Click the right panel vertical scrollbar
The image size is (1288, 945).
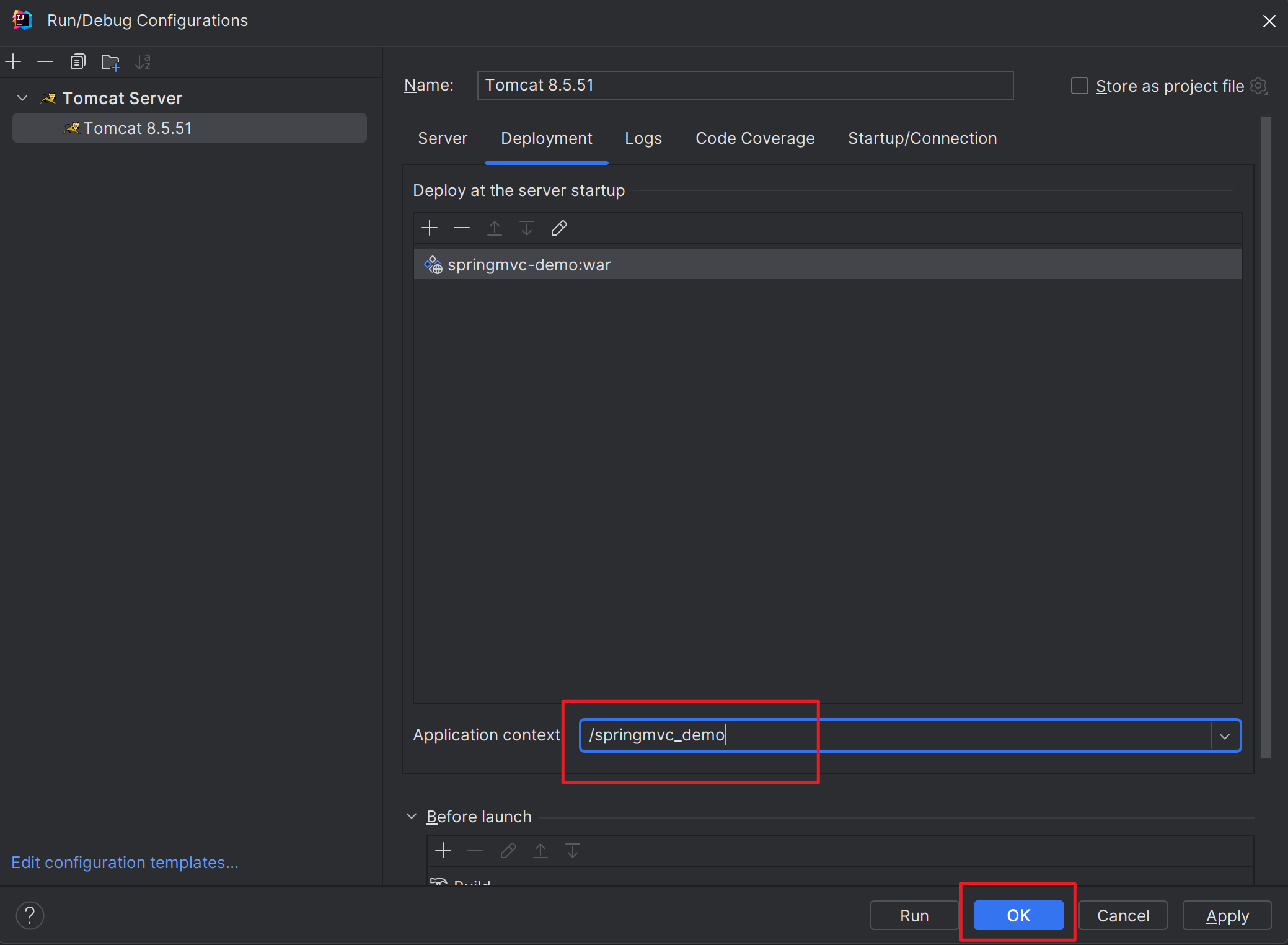pos(1265,437)
